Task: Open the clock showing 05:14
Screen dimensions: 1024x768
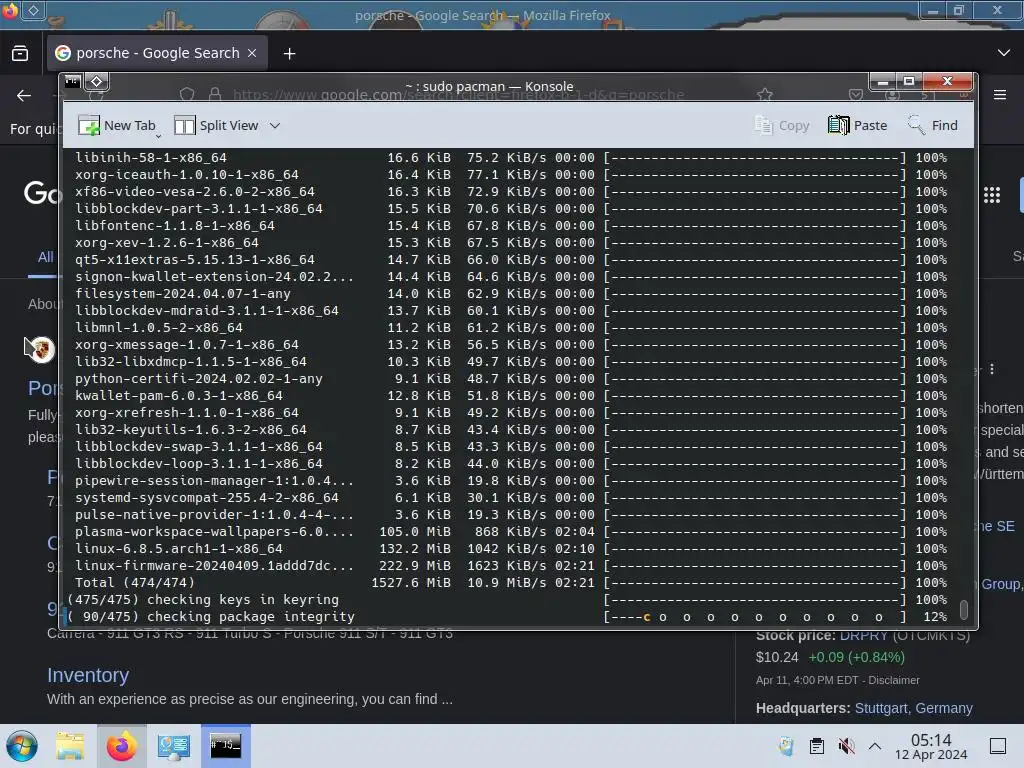Action: coord(931,746)
